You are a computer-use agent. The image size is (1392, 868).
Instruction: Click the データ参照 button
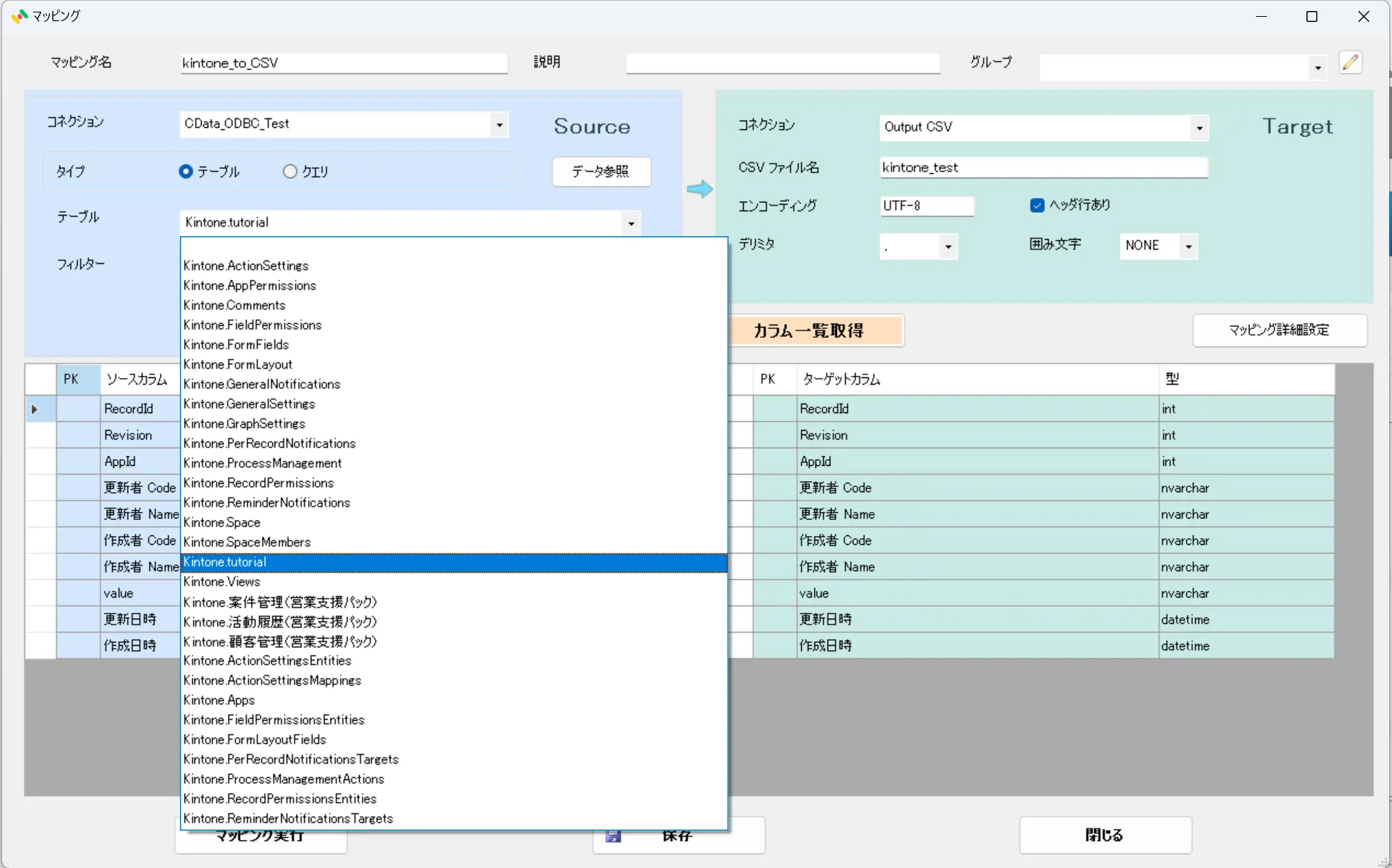(601, 172)
